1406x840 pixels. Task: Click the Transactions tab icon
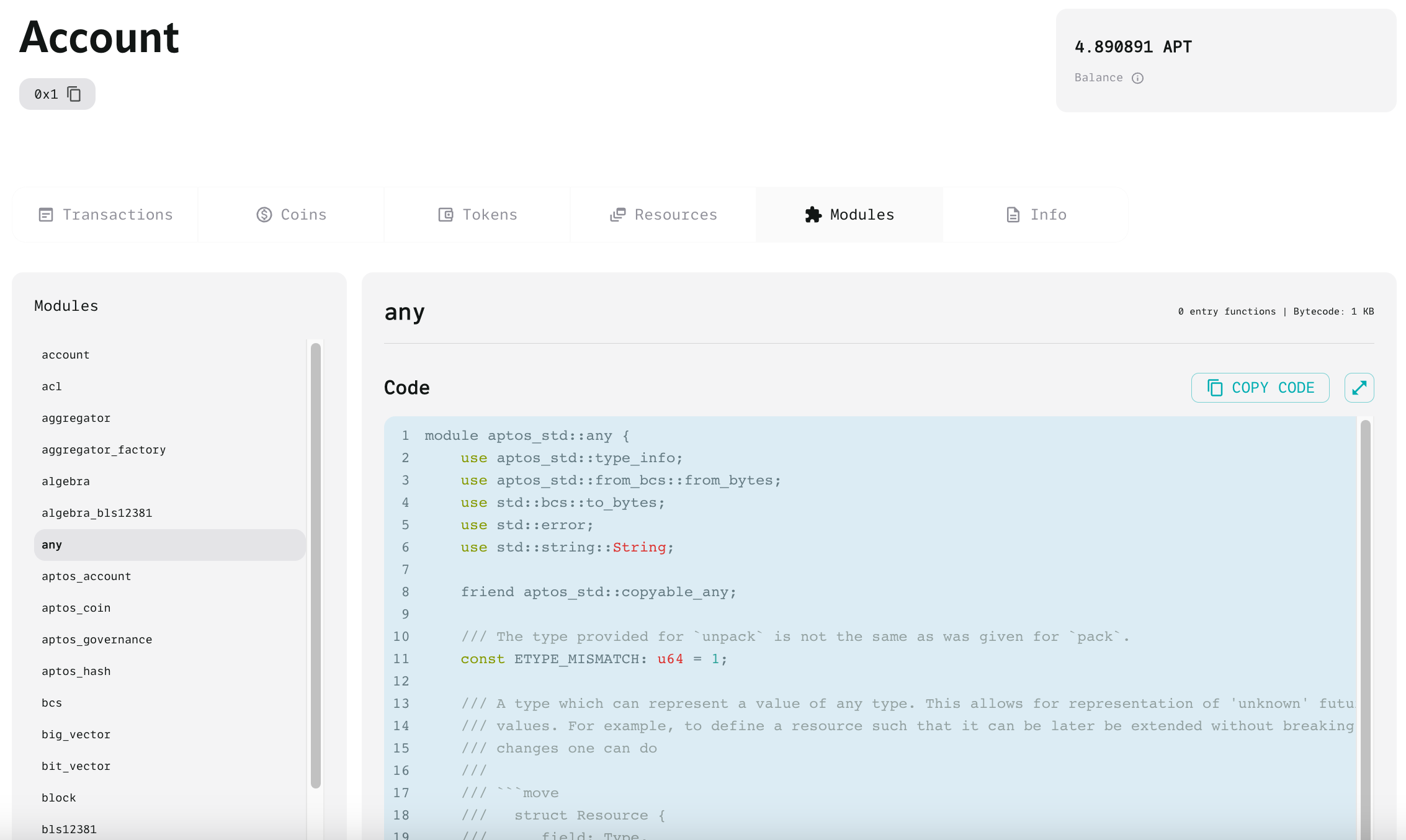[46, 215]
